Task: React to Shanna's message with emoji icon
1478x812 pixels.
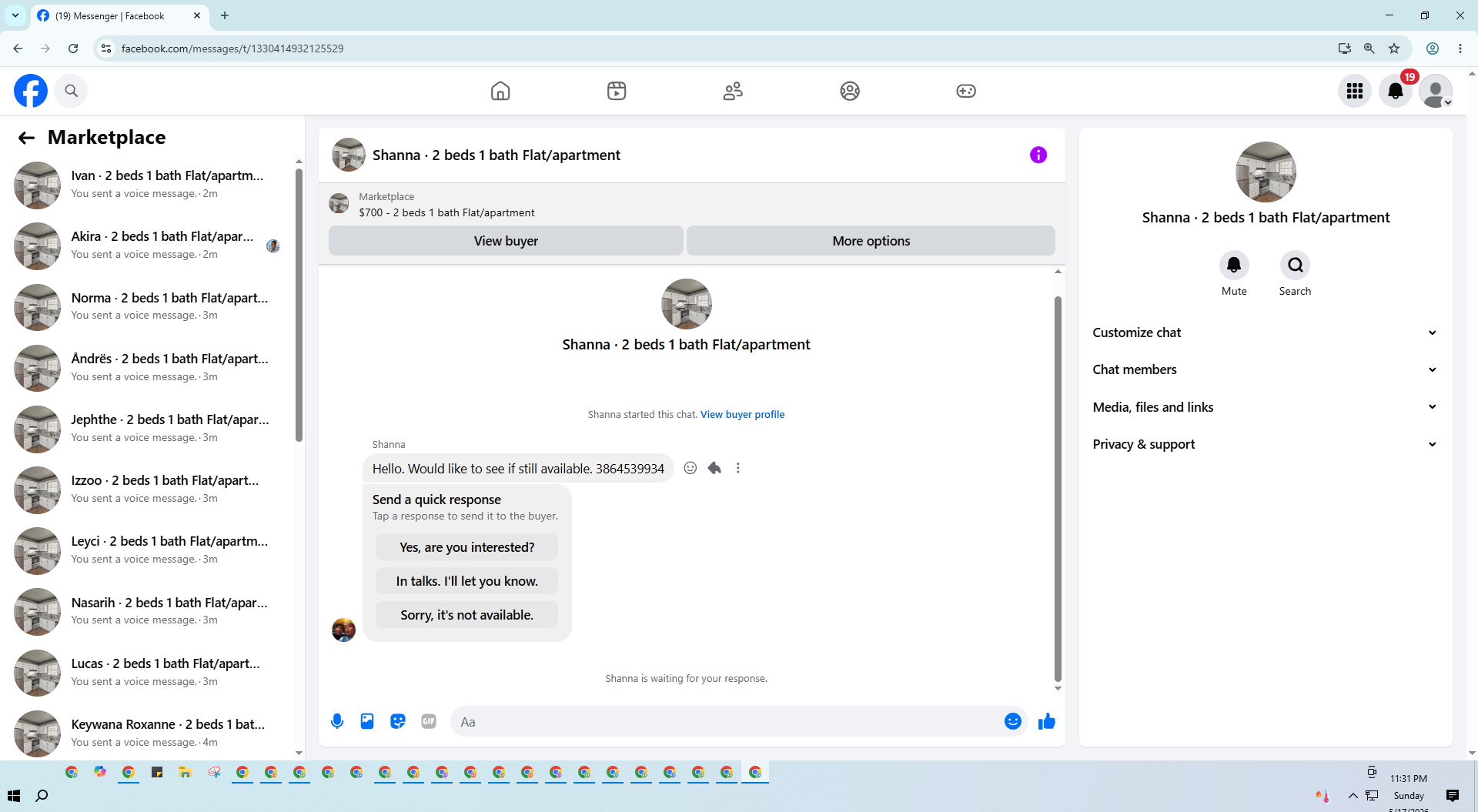Action: point(691,468)
